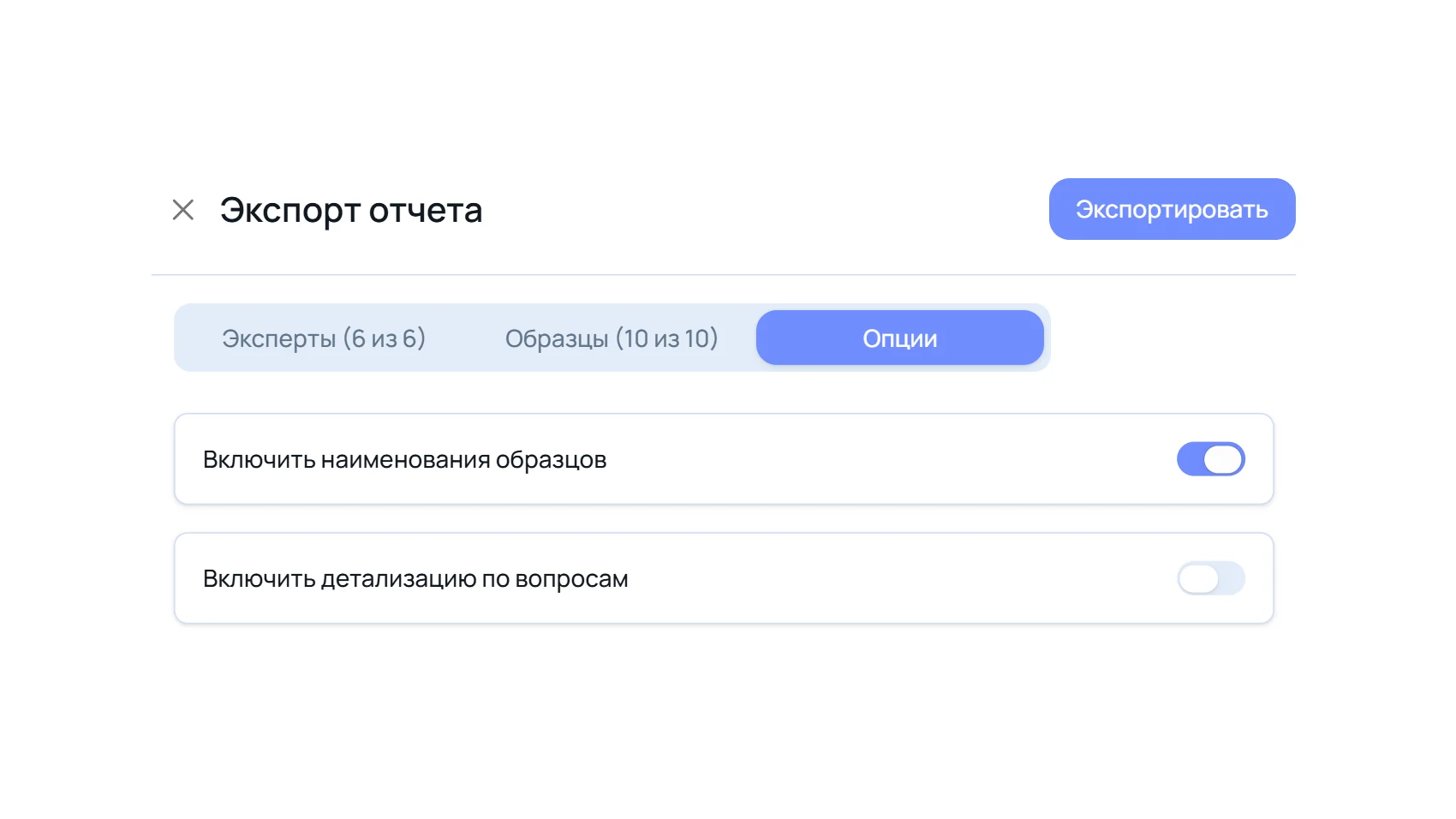Click the Экспорт отчета title
Image resolution: width=1456 pixels, height=819 pixels.
tap(351, 210)
